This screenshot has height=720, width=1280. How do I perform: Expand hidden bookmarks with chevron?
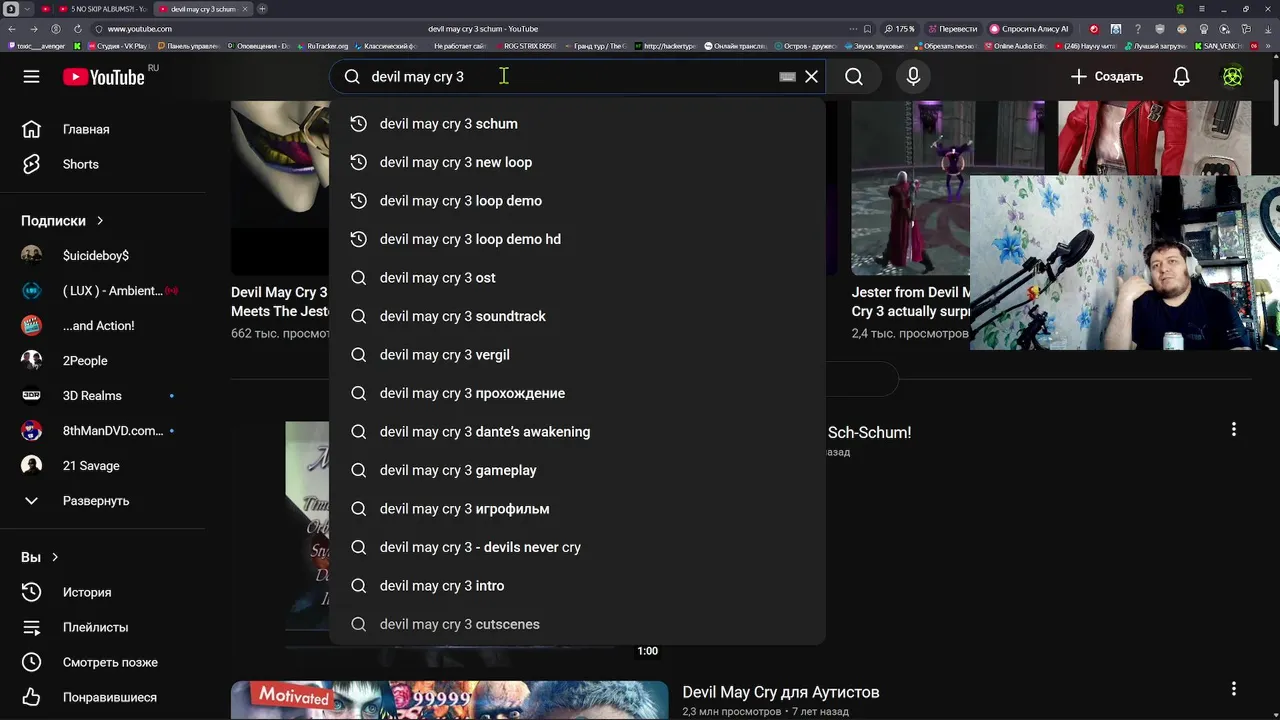(1267, 46)
